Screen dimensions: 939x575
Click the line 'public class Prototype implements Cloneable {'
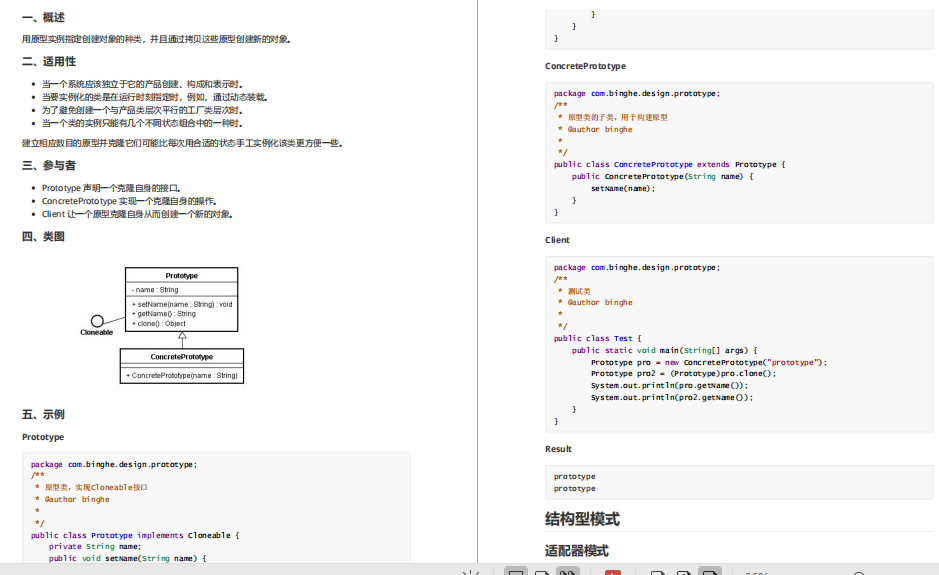135,535
